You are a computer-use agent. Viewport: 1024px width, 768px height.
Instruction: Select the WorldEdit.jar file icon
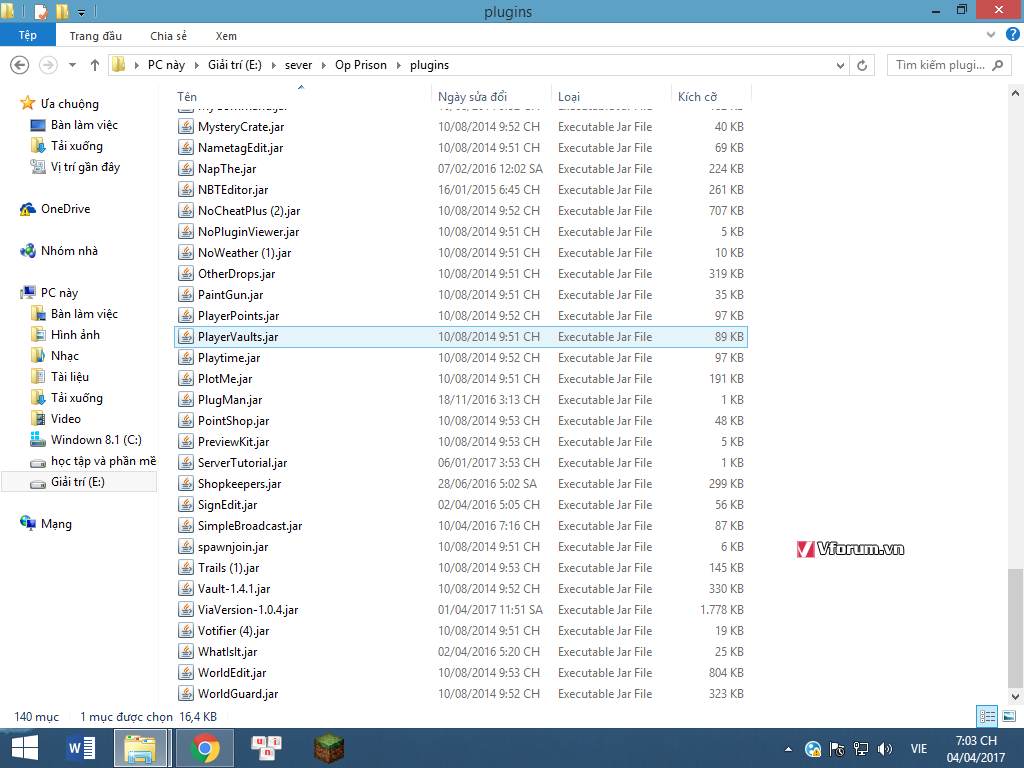186,673
